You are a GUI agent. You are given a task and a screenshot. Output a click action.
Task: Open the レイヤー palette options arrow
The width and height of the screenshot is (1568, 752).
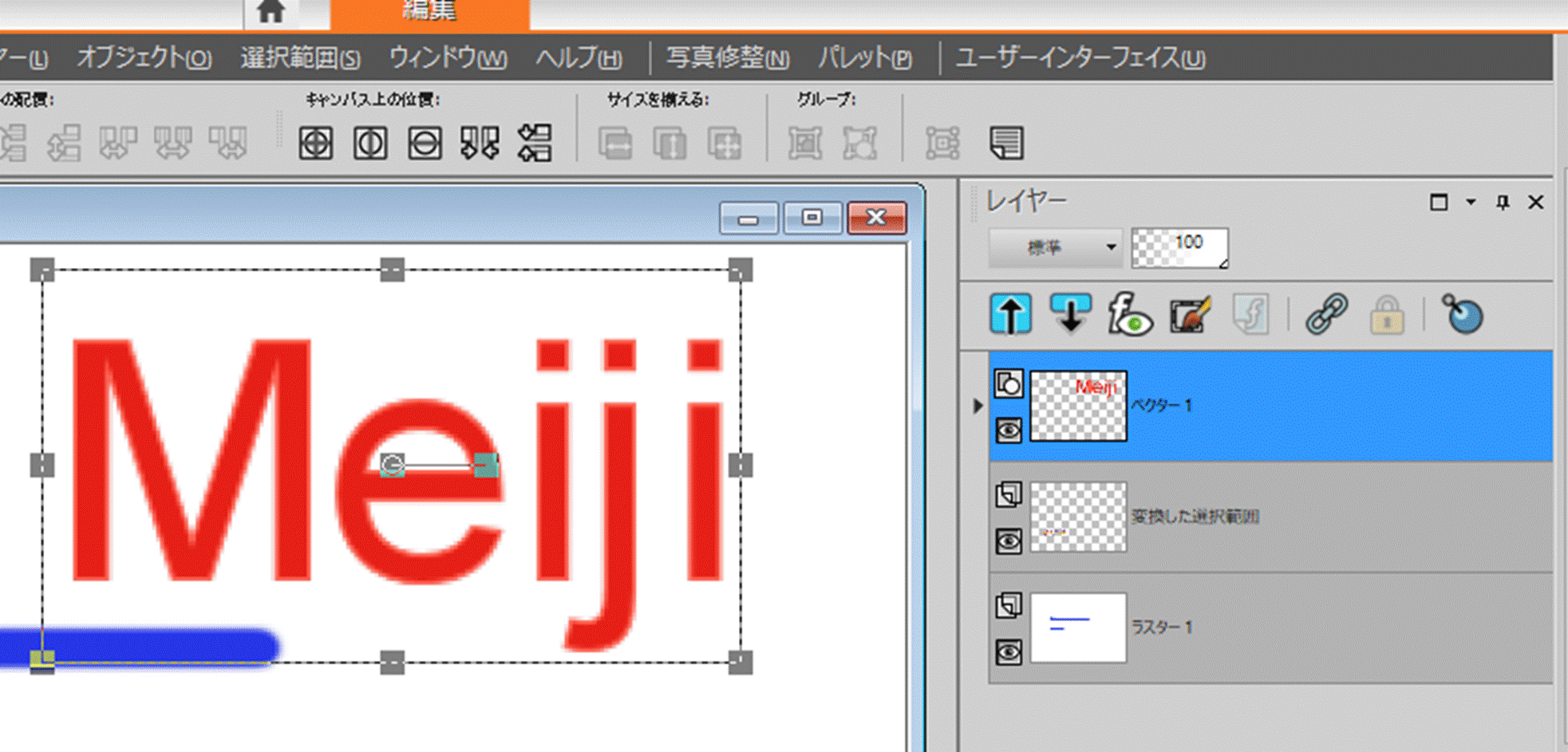pyautogui.click(x=1471, y=203)
